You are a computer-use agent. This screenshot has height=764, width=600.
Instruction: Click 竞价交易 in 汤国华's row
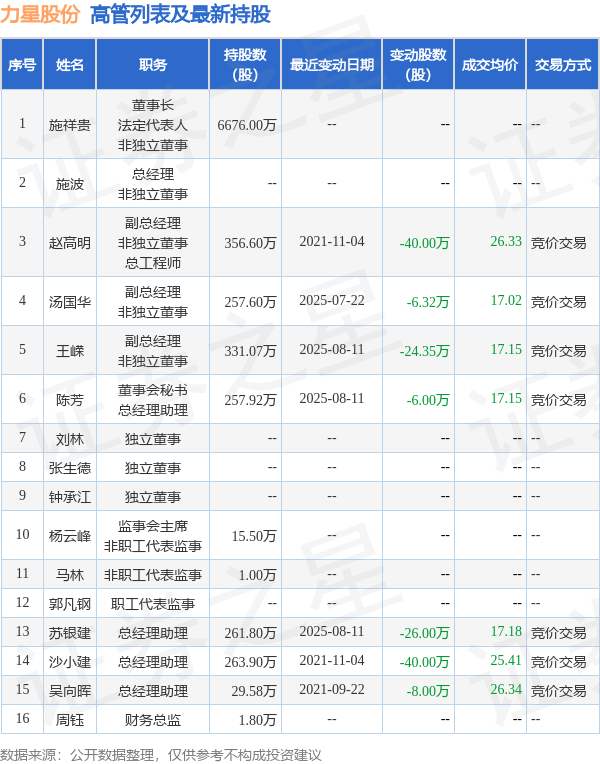point(559,302)
